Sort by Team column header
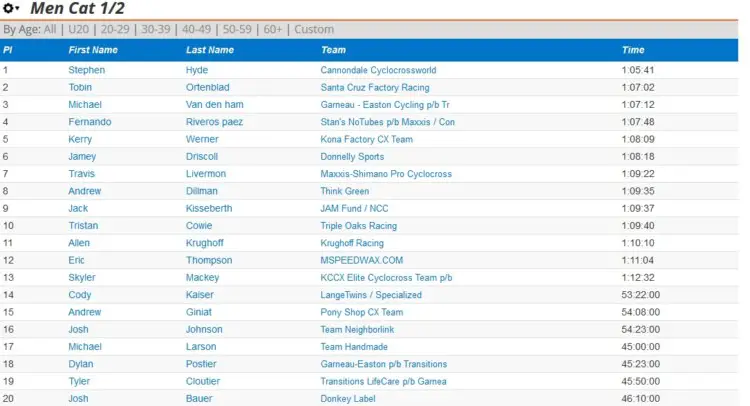Screen dimensions: 750x406 pos(333,50)
